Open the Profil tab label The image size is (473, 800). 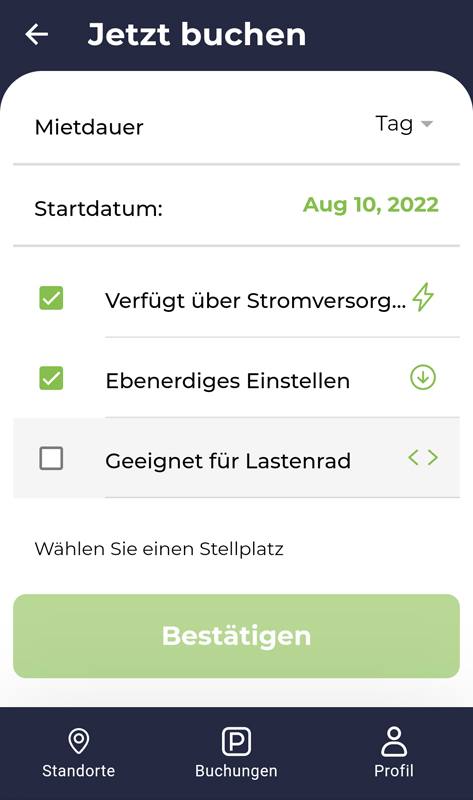tap(394, 770)
